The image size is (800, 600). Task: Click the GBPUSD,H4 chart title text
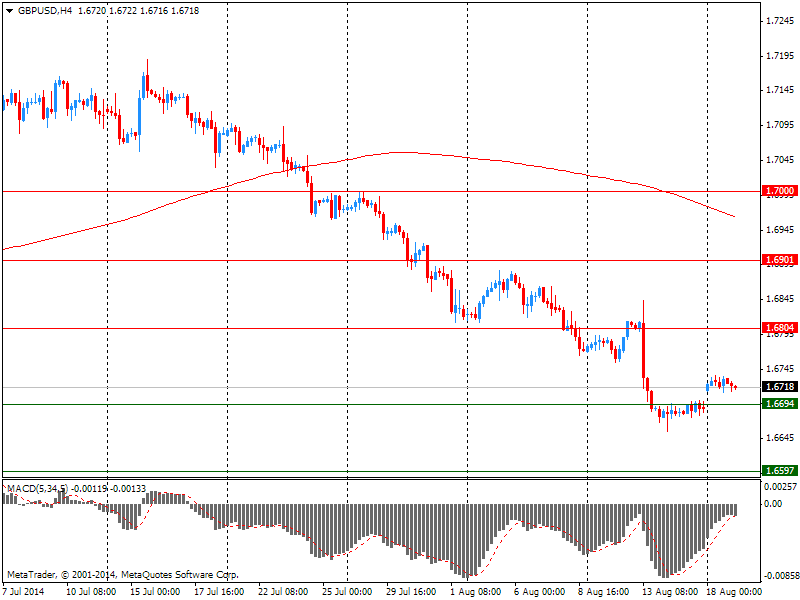coord(45,11)
